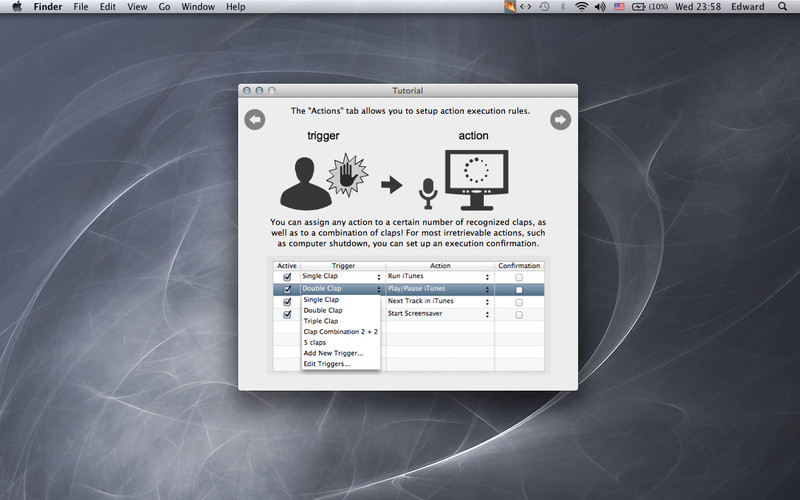The height and width of the screenshot is (500, 800).
Task: Open the Single Clap trigger dropdown in first row
Action: point(378,277)
